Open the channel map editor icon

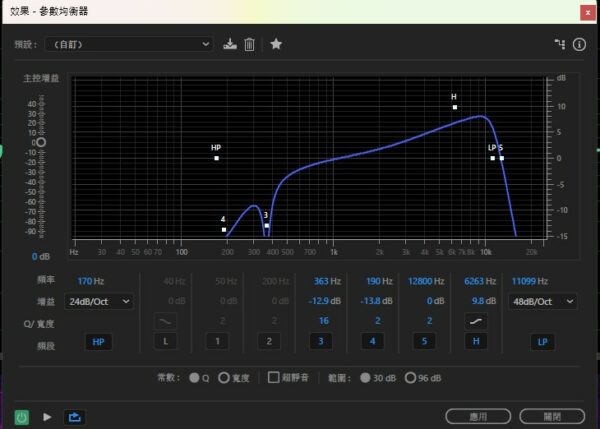[560, 44]
